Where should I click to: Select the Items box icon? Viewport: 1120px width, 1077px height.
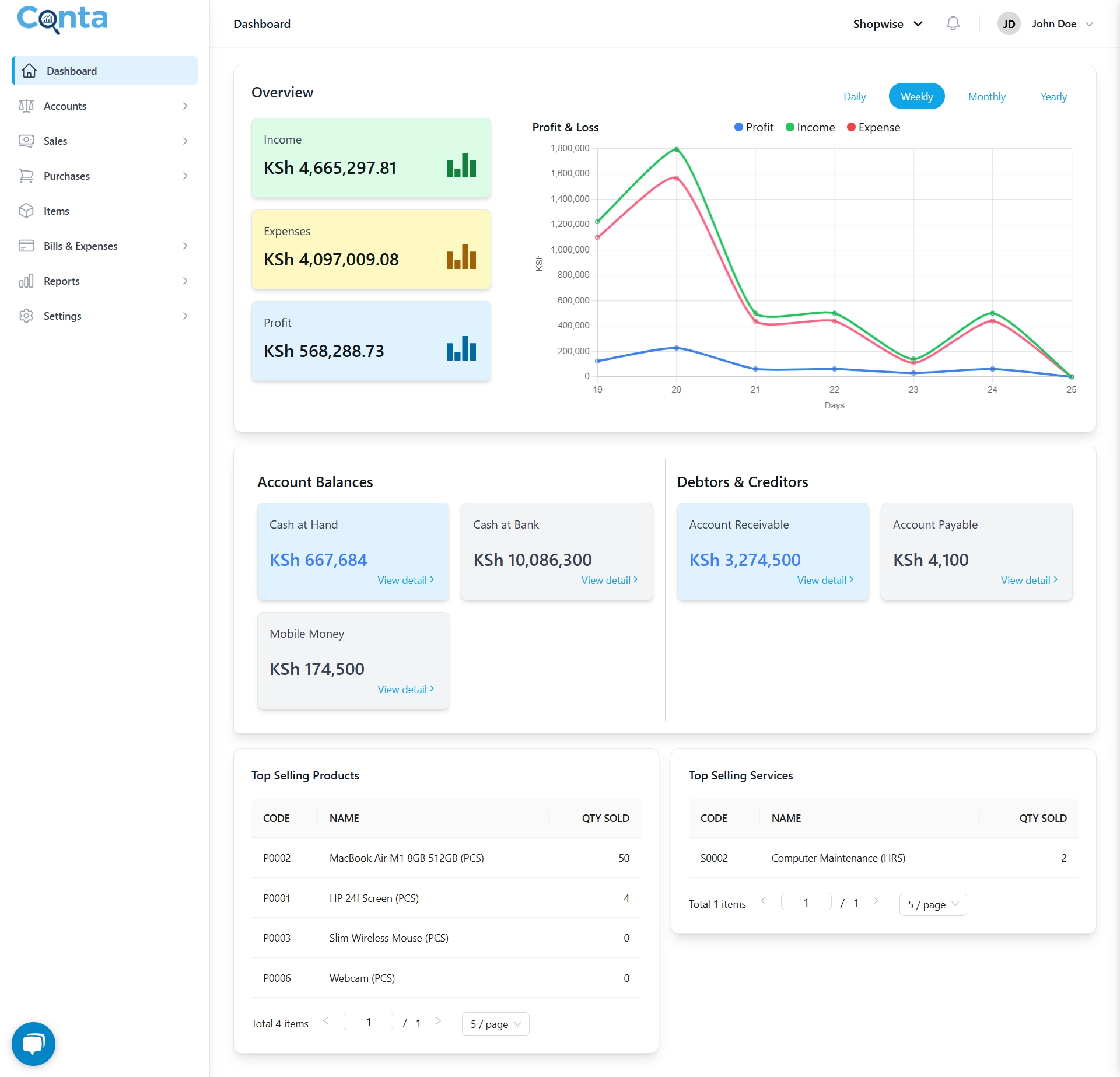(27, 211)
